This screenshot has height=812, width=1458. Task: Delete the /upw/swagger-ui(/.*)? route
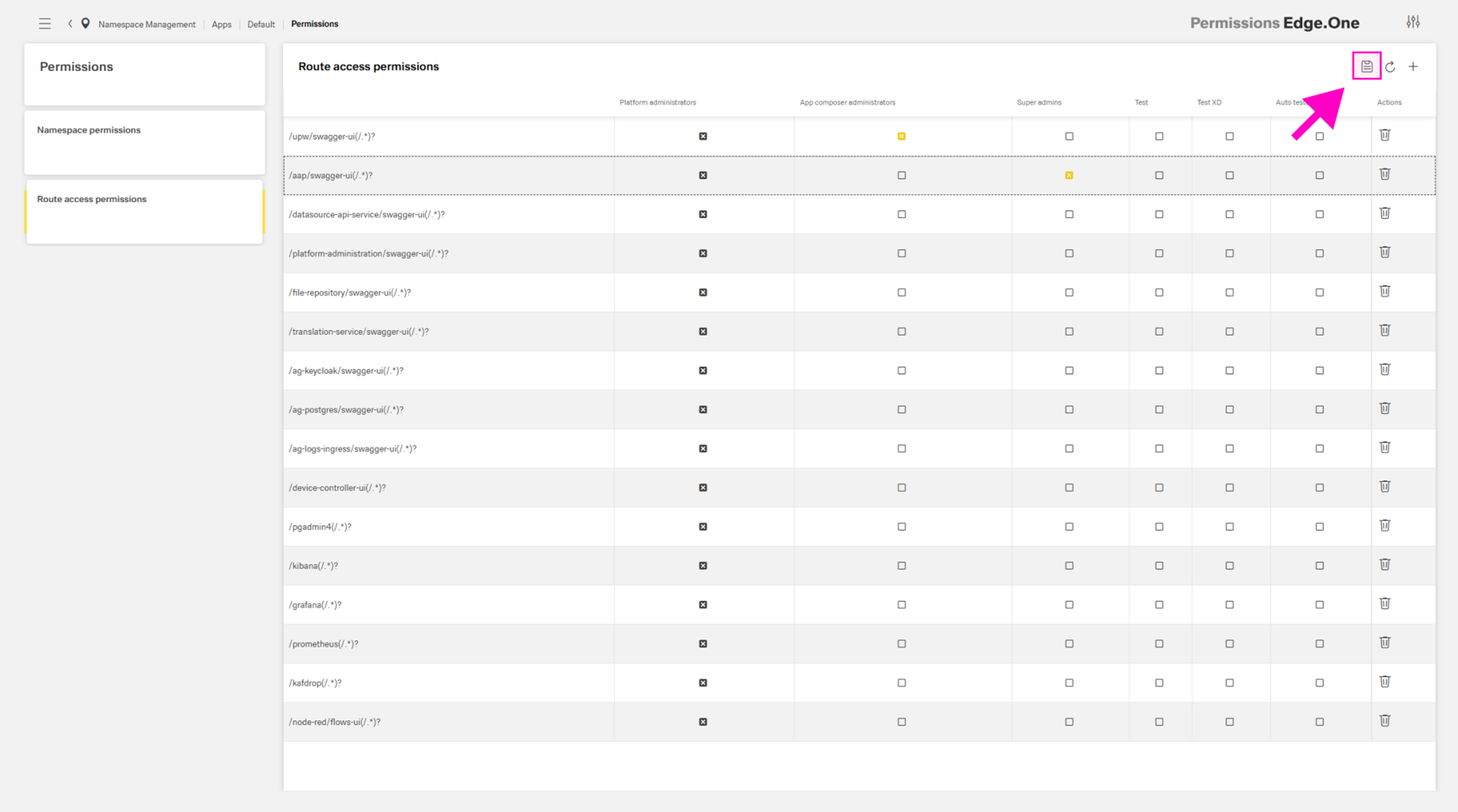1385,136
